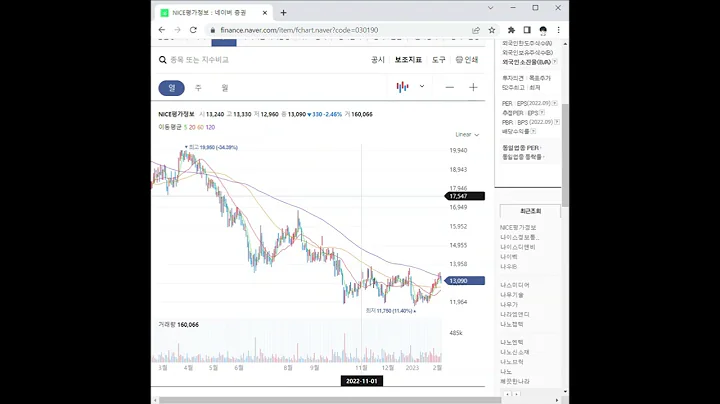The height and width of the screenshot is (404, 720).
Task: Toggle the browser side panel icon
Action: (x=527, y=30)
